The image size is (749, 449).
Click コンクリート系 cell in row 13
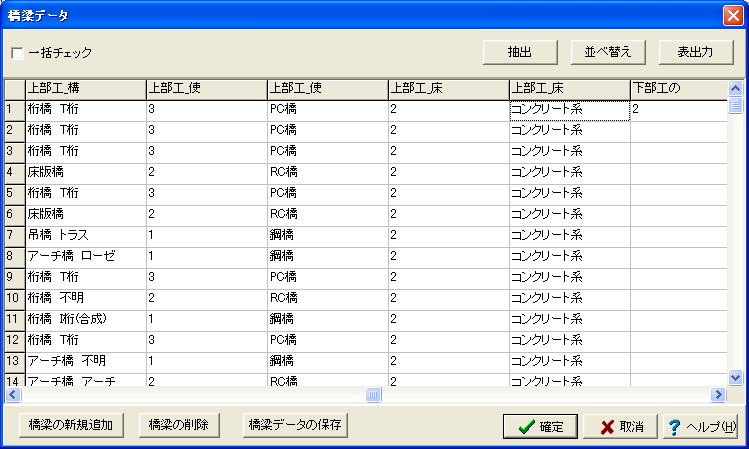570,362
